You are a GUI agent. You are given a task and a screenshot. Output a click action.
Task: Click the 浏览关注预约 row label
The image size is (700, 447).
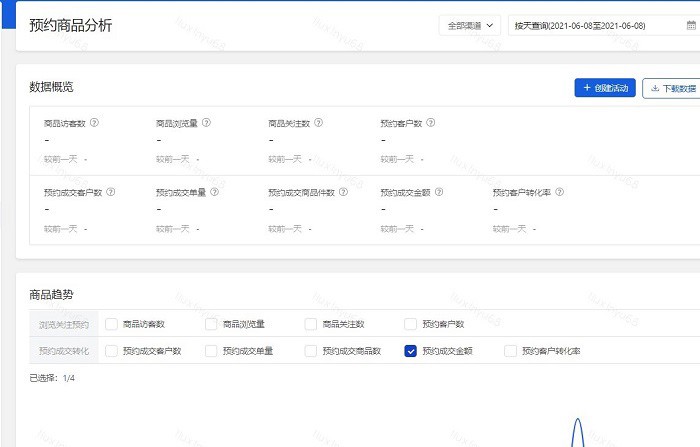click(x=64, y=325)
